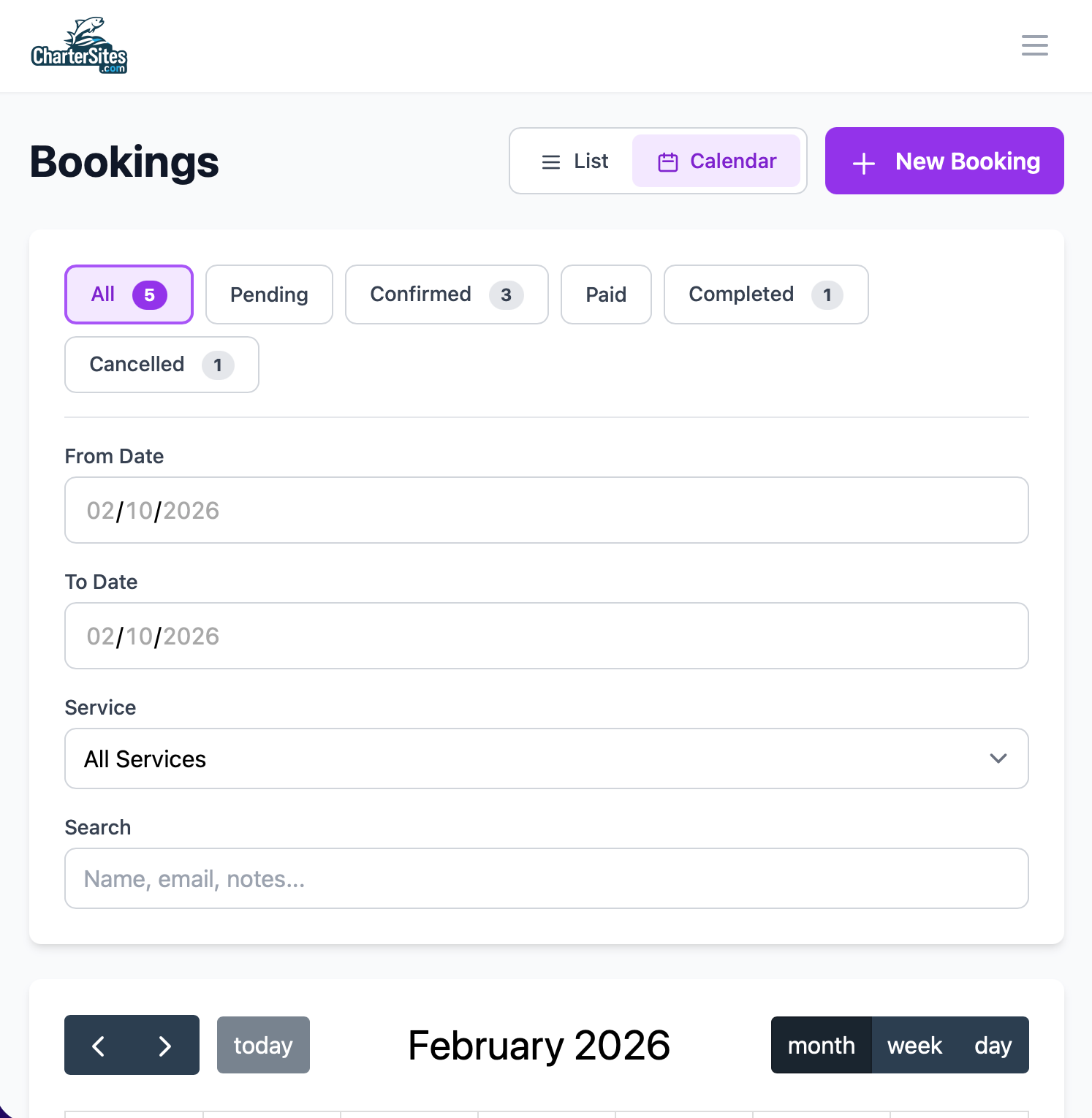Image resolution: width=1092 pixels, height=1118 pixels.
Task: Select the month view segment
Action: coord(821,1045)
